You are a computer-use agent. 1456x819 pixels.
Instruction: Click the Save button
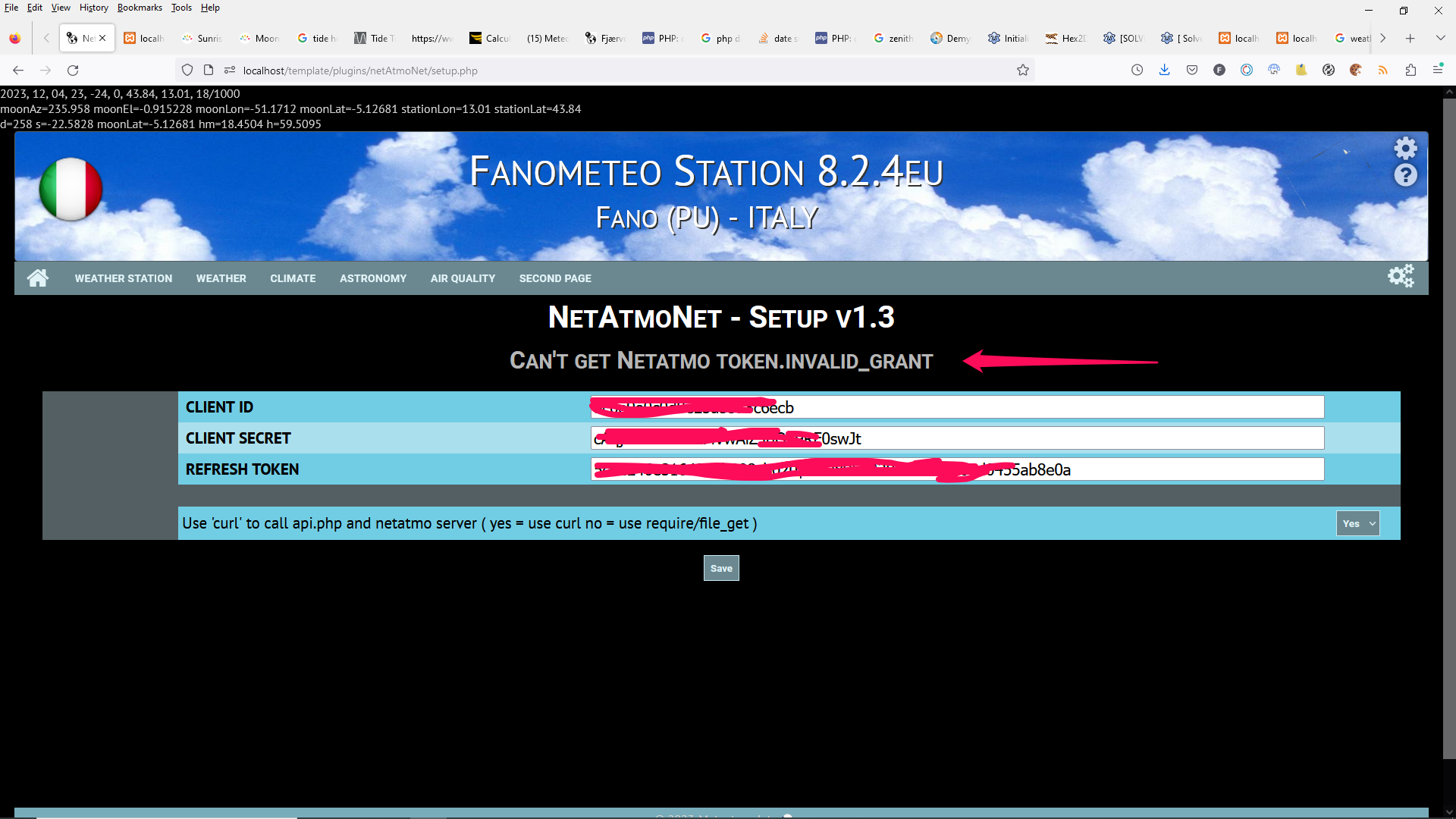click(x=721, y=568)
